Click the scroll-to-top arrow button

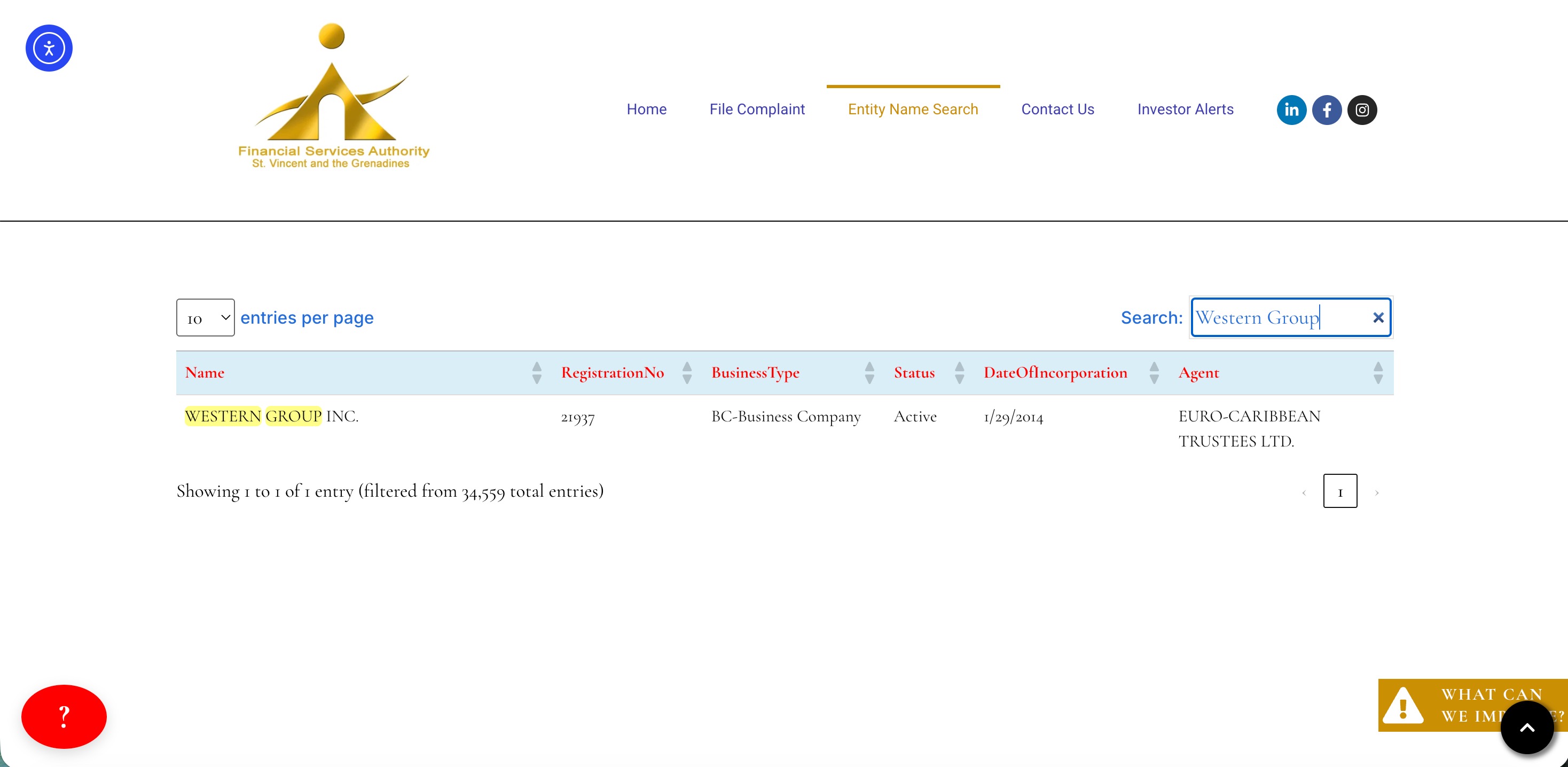point(1526,727)
